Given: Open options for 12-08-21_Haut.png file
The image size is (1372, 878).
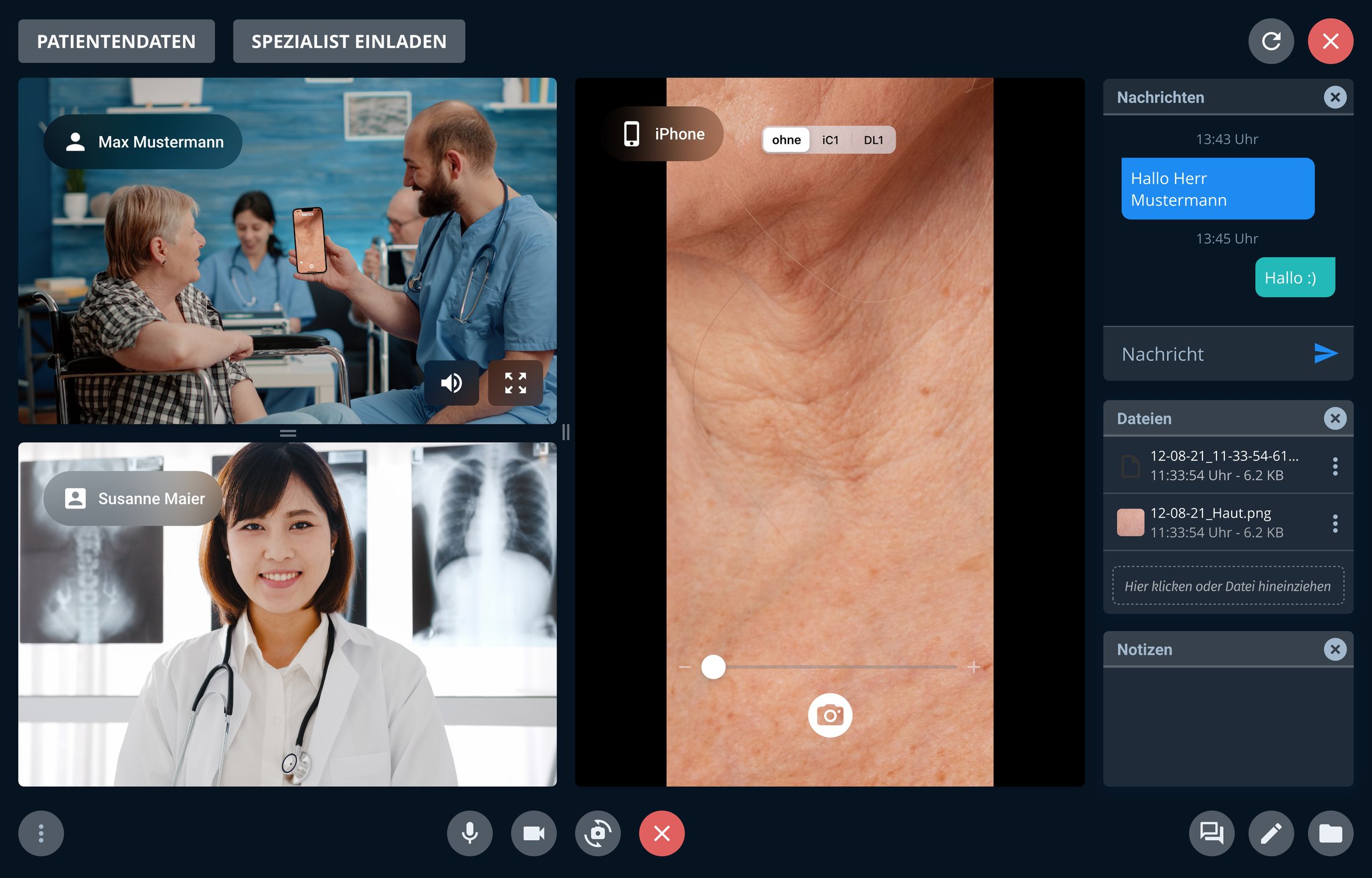Looking at the screenshot, I should tap(1335, 523).
